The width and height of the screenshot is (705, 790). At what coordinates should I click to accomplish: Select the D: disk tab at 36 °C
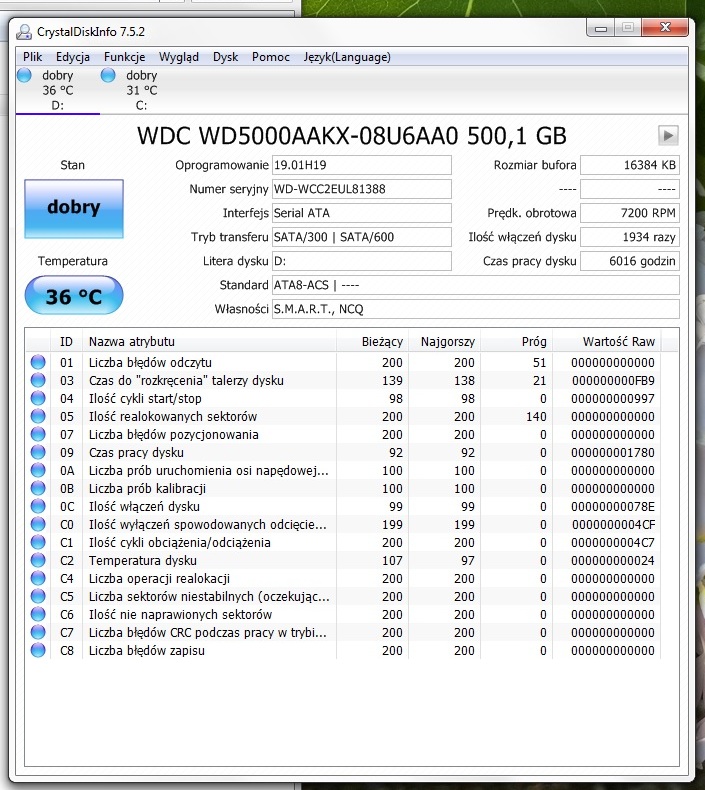57,90
